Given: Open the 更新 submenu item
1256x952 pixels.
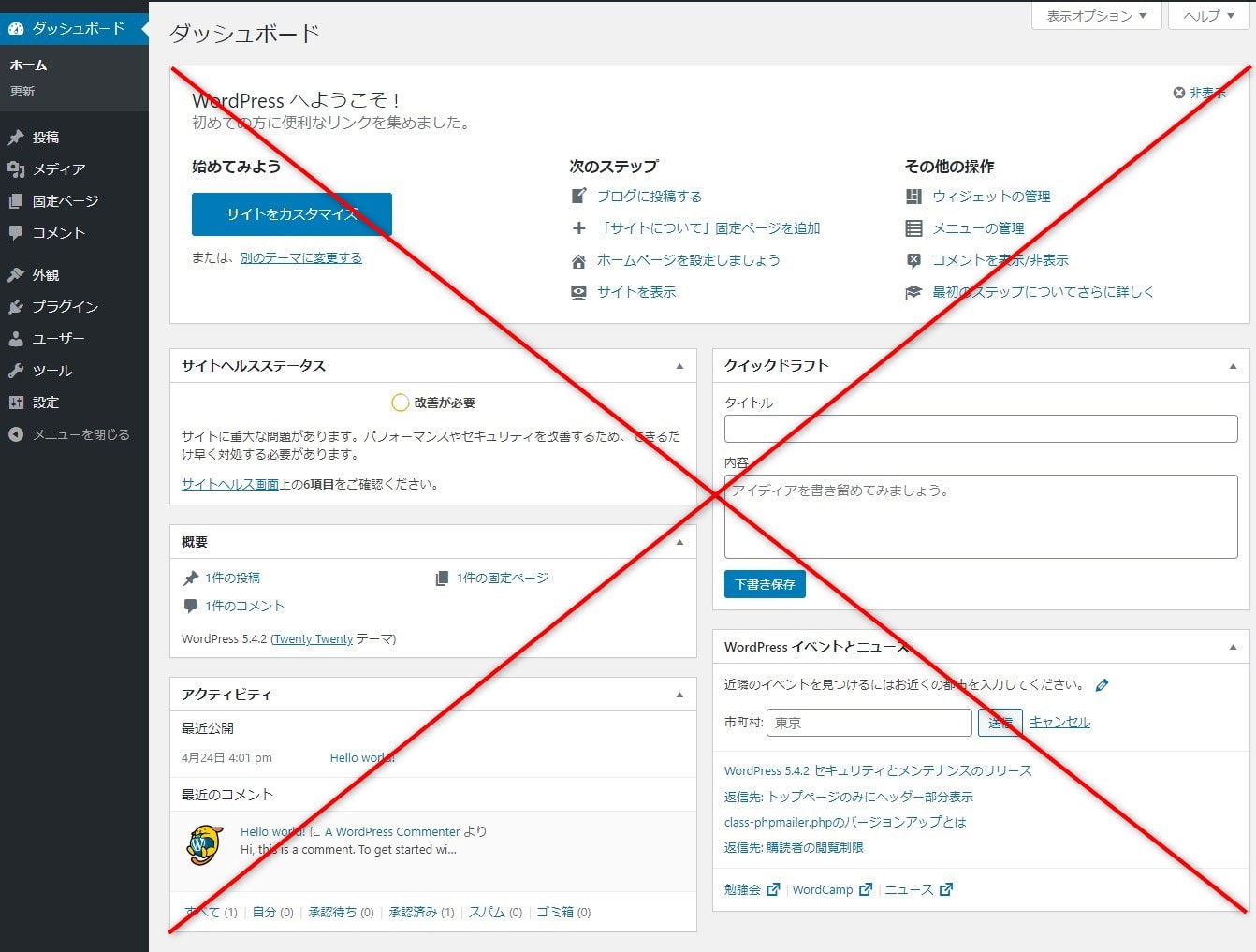Looking at the screenshot, I should tap(22, 91).
